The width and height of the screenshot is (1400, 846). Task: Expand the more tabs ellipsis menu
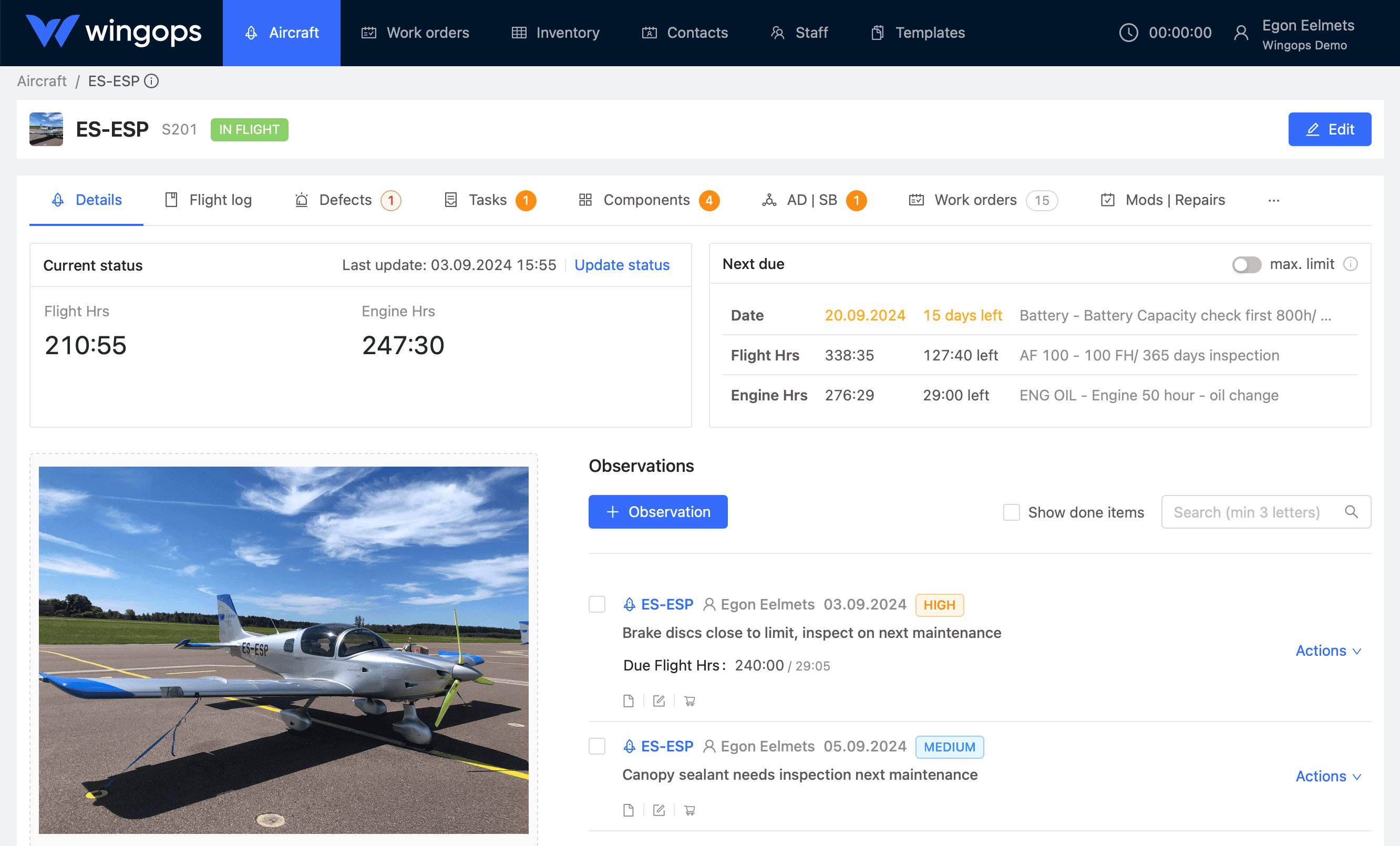point(1273,200)
